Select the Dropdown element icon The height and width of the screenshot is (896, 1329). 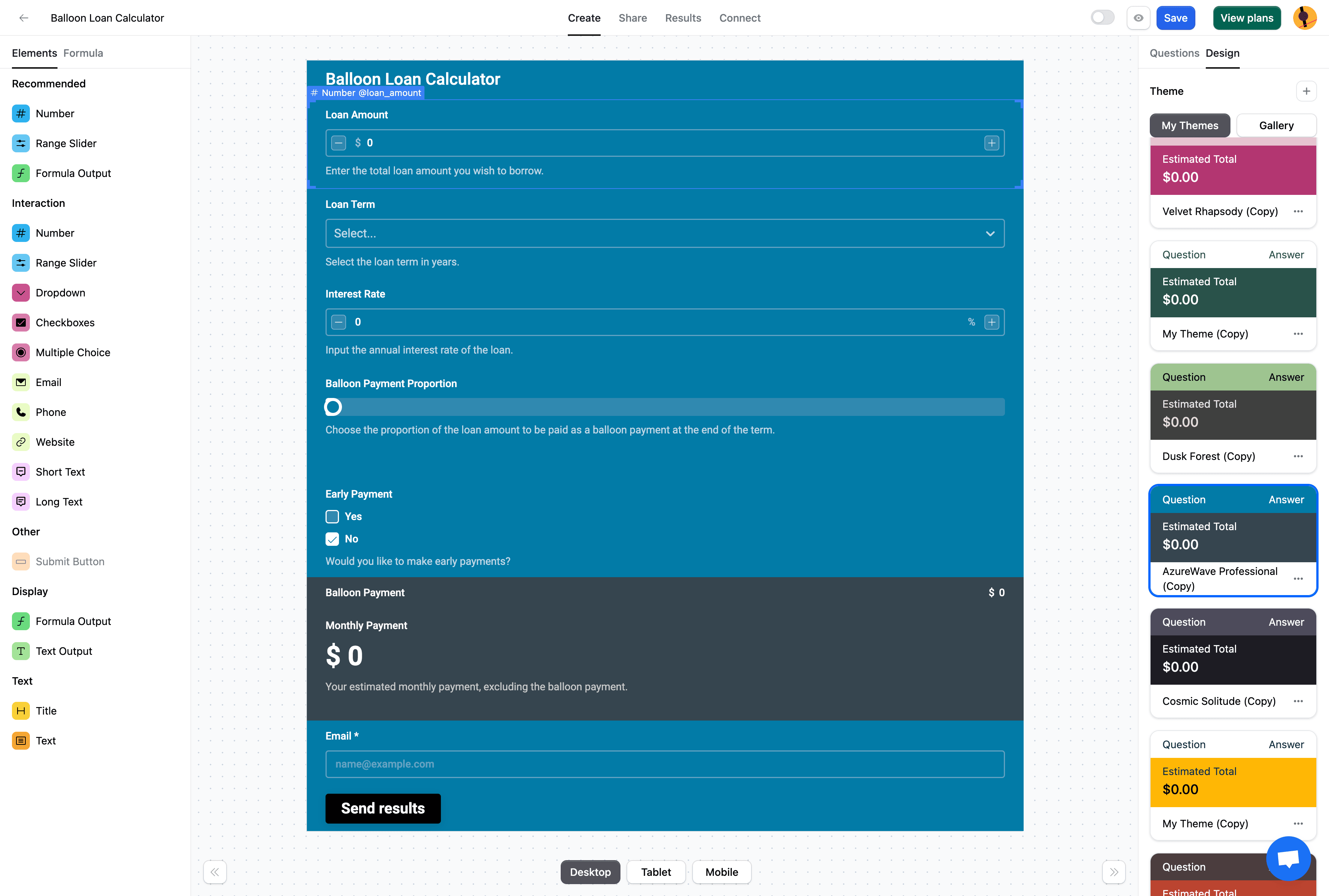(21, 293)
